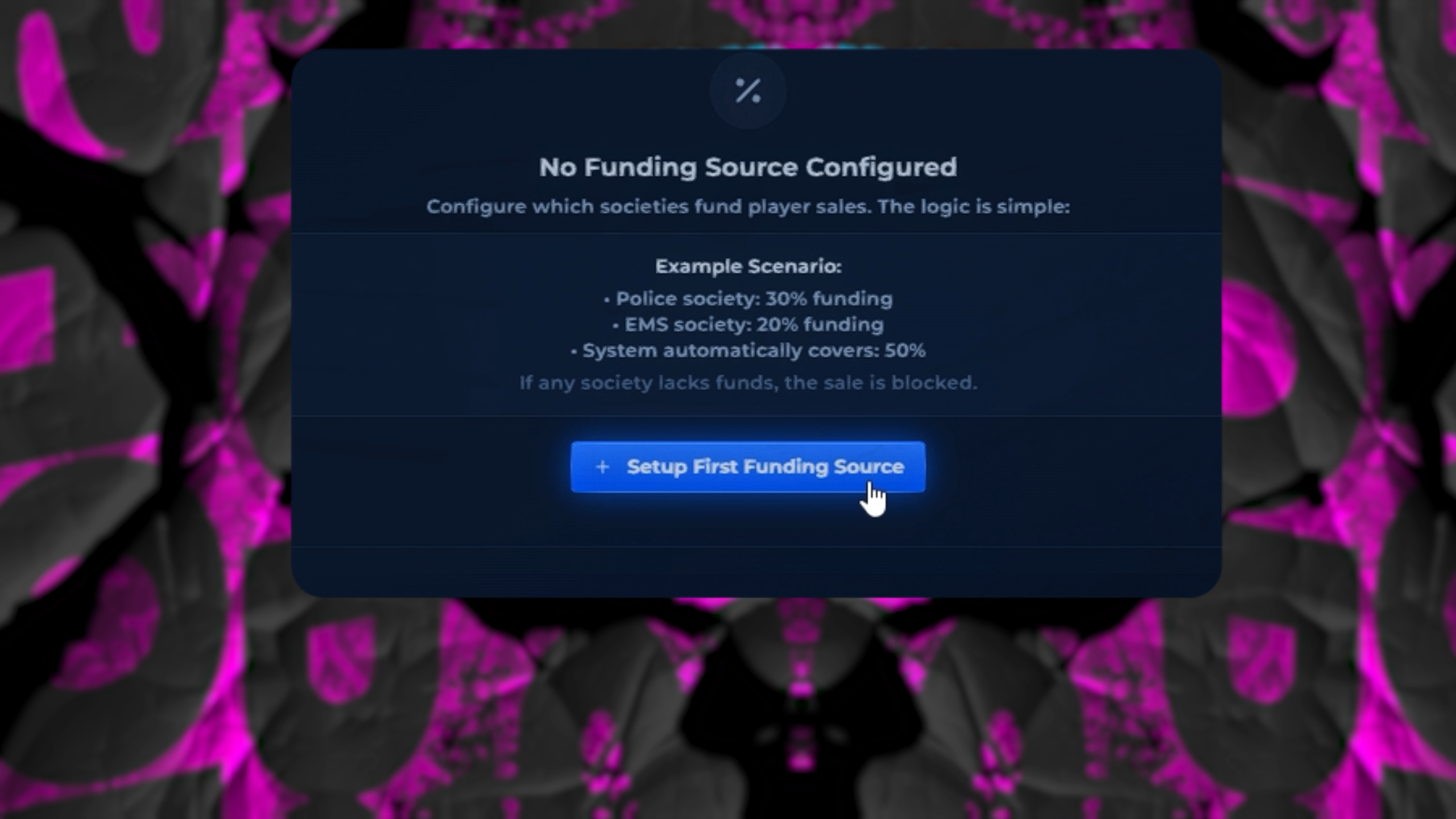1456x819 pixels.
Task: Click the percent symbol icon at top
Action: [x=748, y=91]
